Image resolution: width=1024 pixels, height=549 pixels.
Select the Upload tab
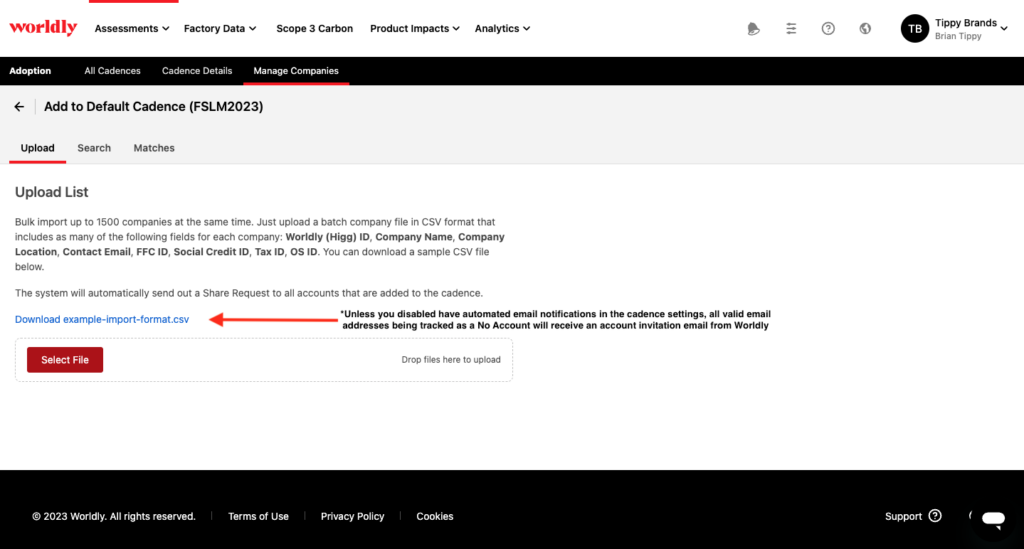37,148
